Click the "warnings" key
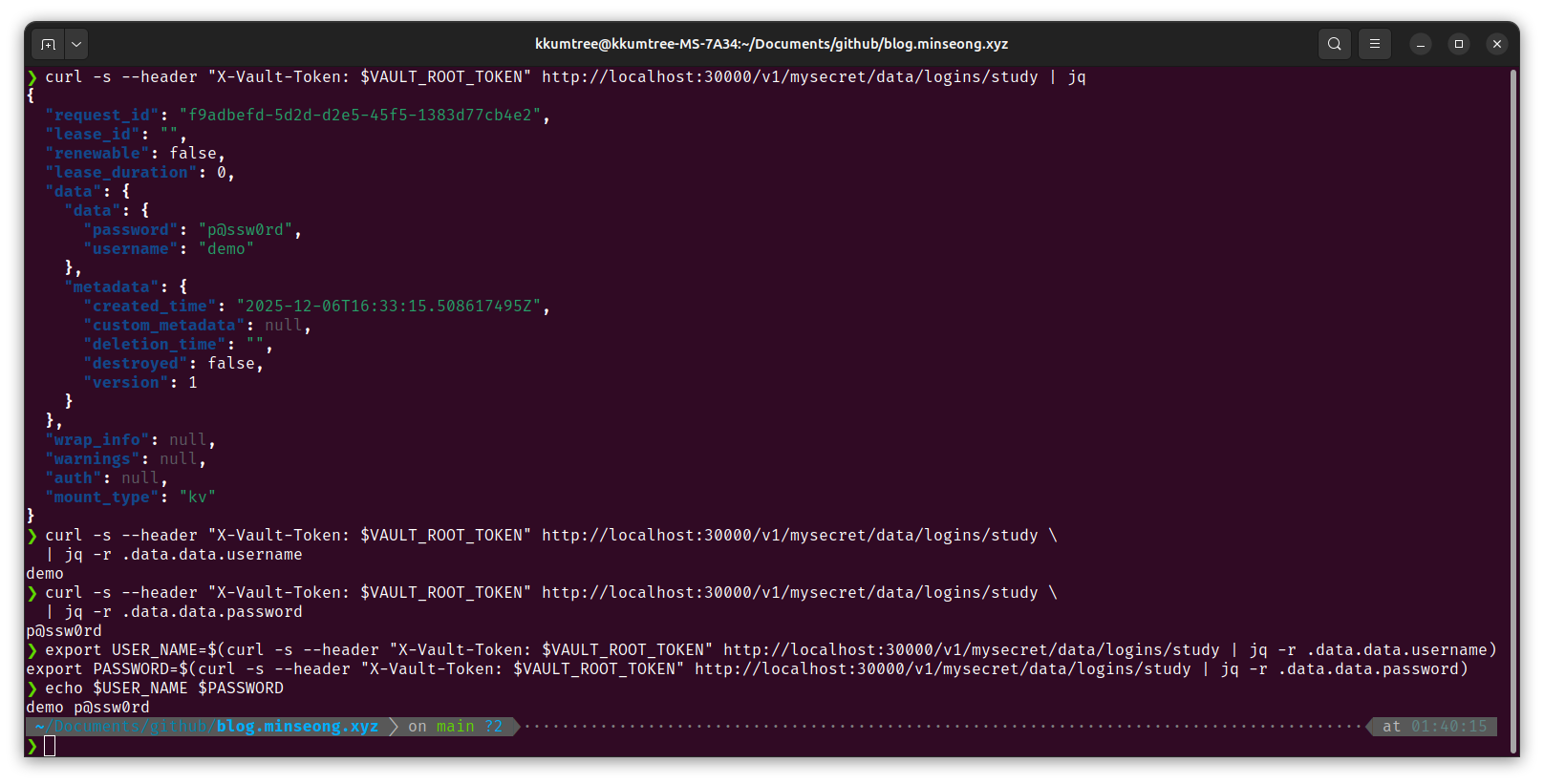1544x784 pixels. tap(93, 459)
